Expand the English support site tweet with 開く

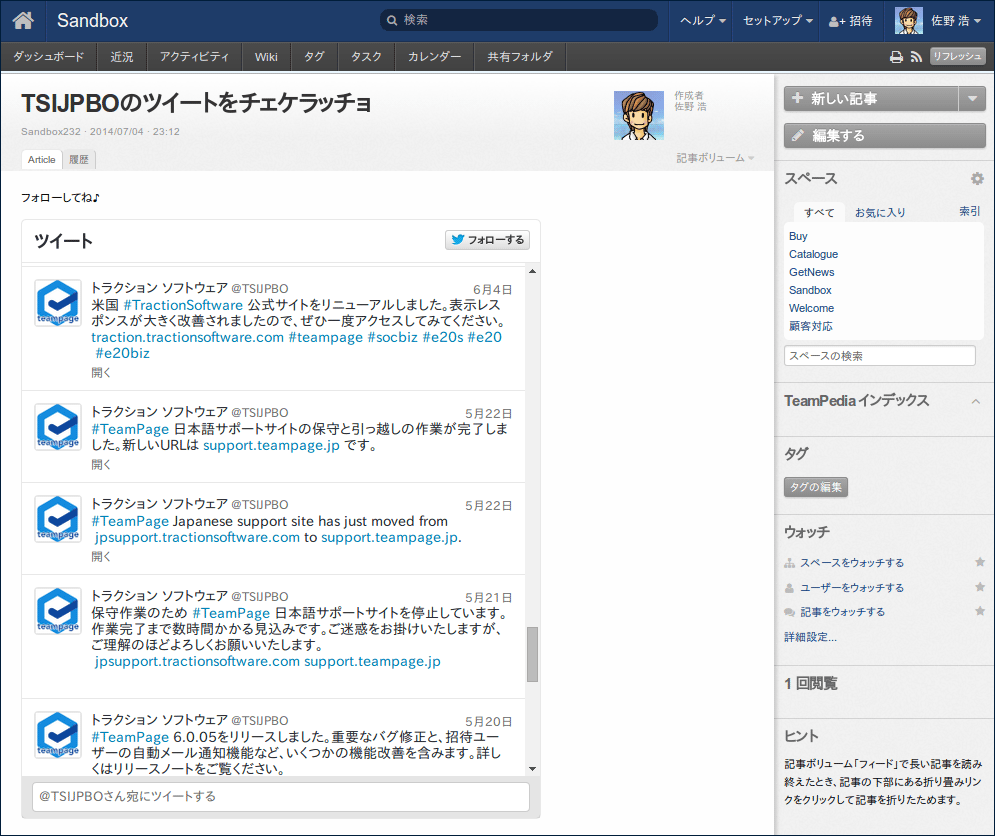101,557
